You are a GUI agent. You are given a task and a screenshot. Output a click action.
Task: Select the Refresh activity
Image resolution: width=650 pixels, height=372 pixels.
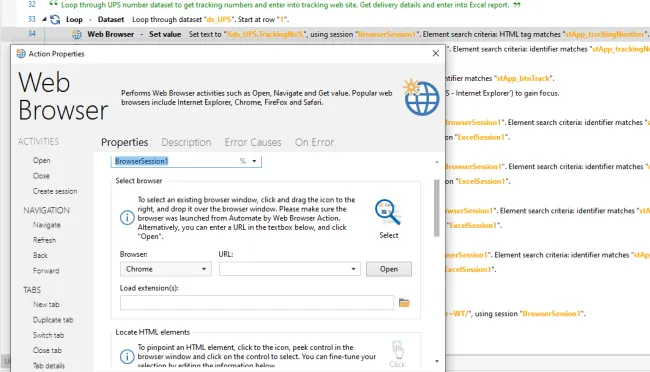tap(44, 240)
